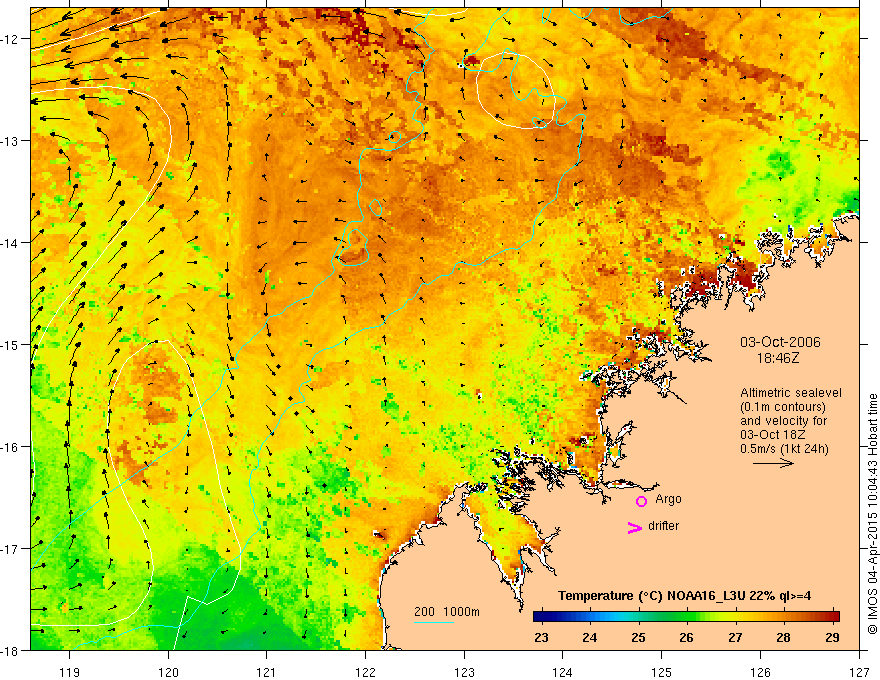Click the latitude label -17
The width and height of the screenshot is (880, 680).
click(11, 548)
